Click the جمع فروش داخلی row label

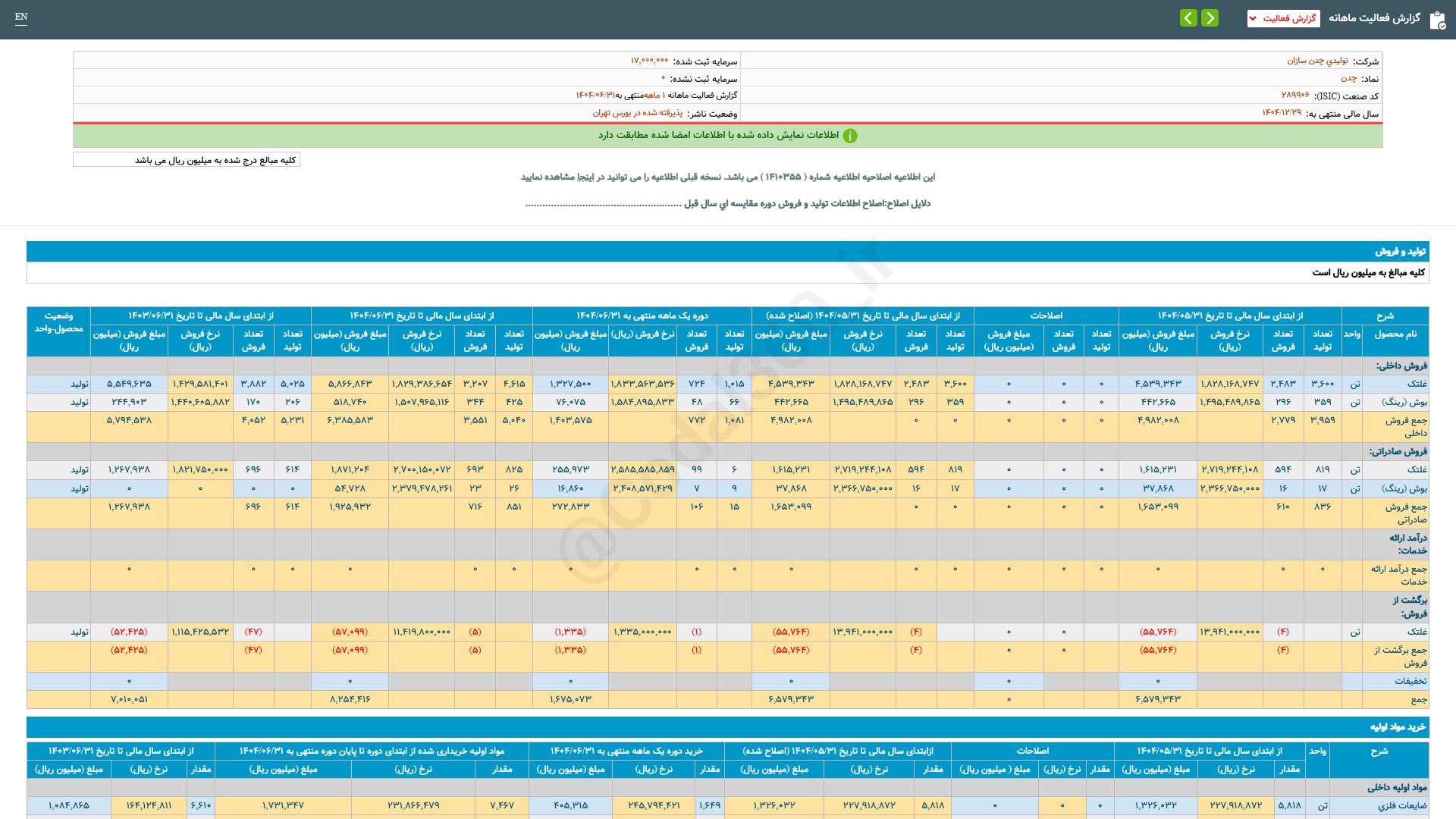tap(1405, 426)
